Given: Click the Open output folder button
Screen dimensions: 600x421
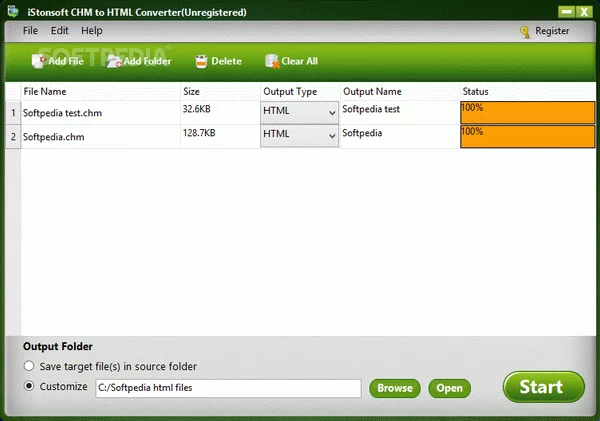Looking at the screenshot, I should [x=449, y=388].
